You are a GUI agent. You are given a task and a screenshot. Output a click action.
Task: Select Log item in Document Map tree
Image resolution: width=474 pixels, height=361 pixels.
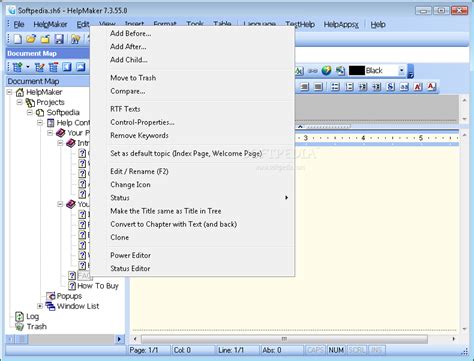tap(32, 316)
